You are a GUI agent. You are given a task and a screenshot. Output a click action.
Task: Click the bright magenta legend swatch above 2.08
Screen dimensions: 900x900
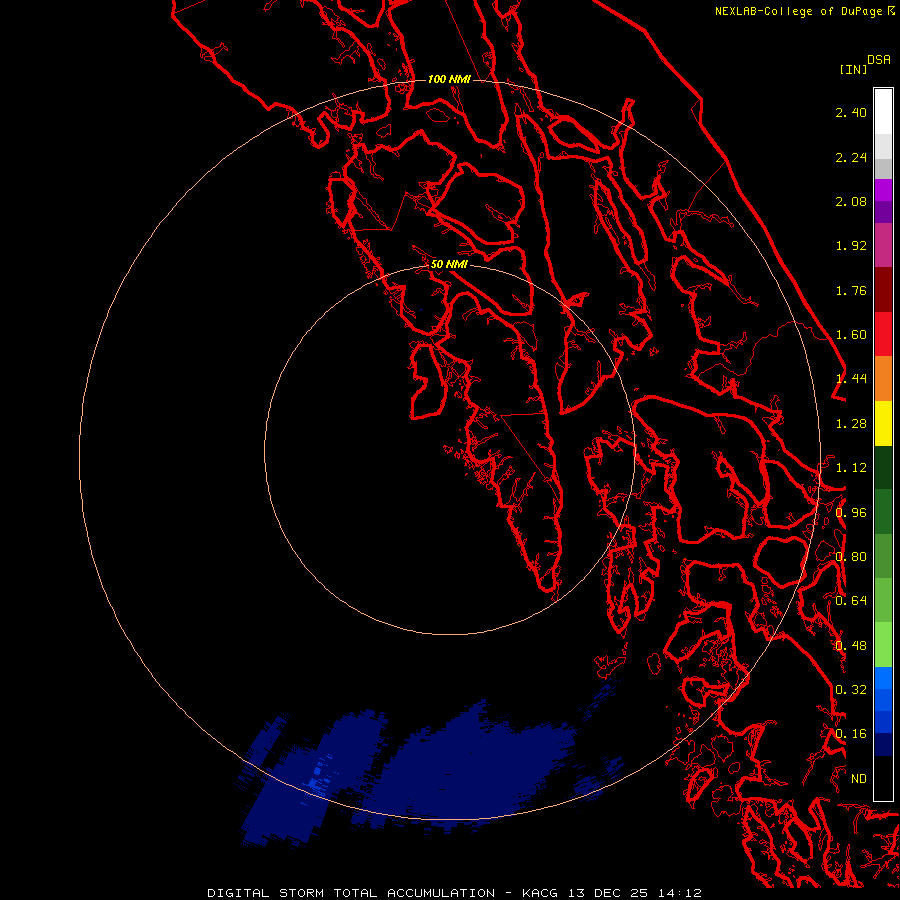click(883, 190)
